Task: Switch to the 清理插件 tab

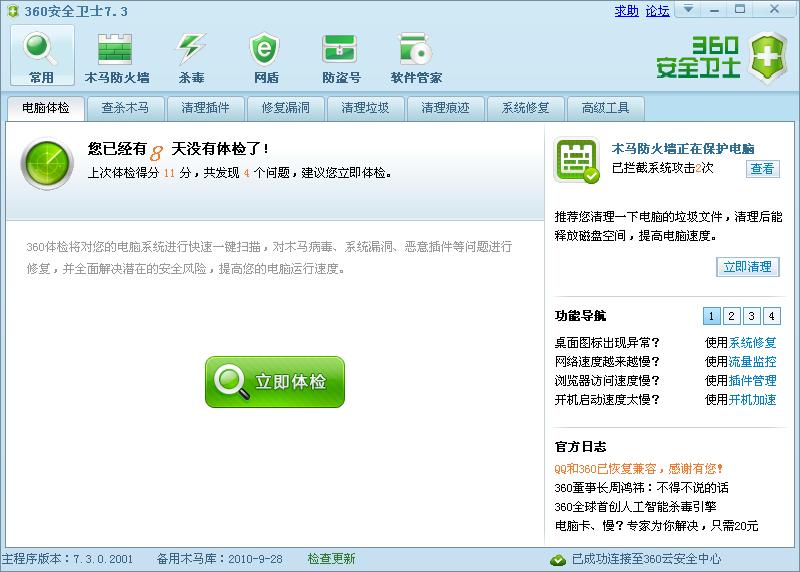Action: pyautogui.click(x=206, y=108)
